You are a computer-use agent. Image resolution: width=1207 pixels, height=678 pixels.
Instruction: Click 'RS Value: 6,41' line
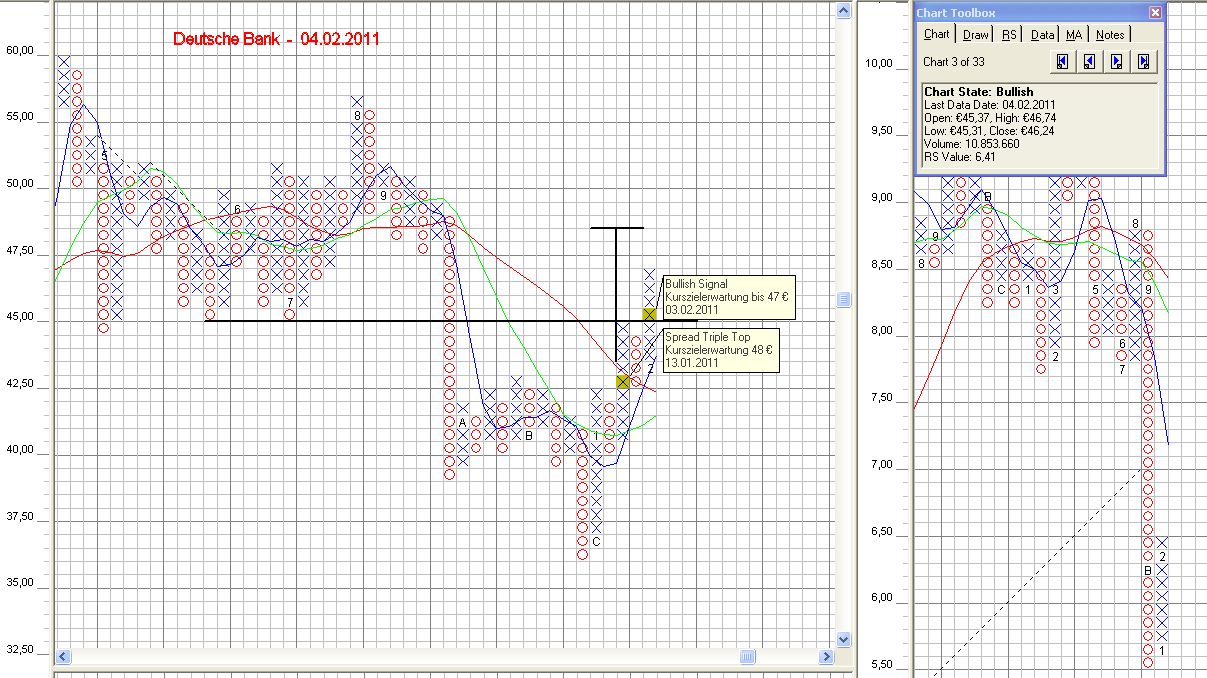point(960,156)
